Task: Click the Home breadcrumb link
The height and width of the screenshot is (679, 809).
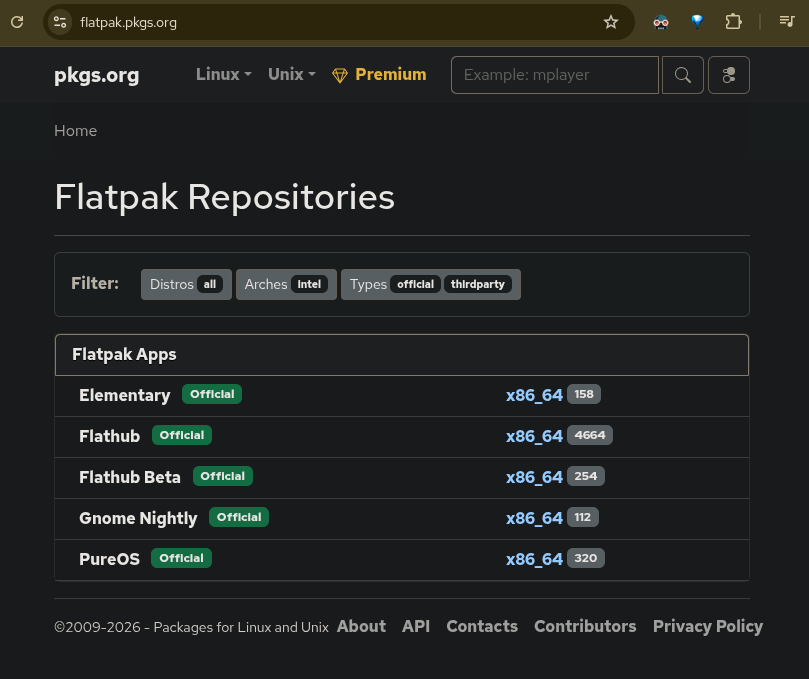Action: (75, 131)
